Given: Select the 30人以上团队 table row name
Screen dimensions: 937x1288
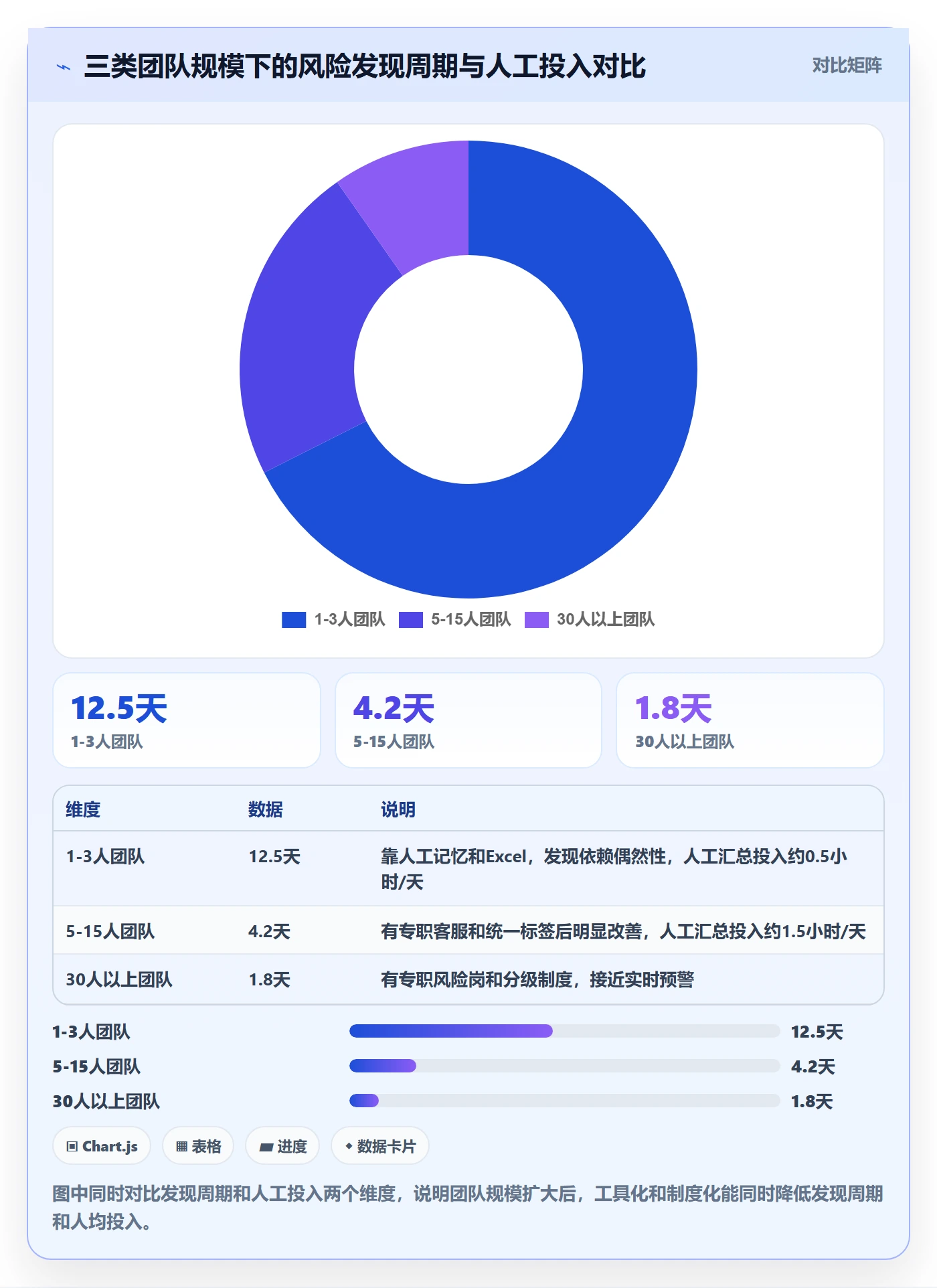Looking at the screenshot, I should pos(119,979).
